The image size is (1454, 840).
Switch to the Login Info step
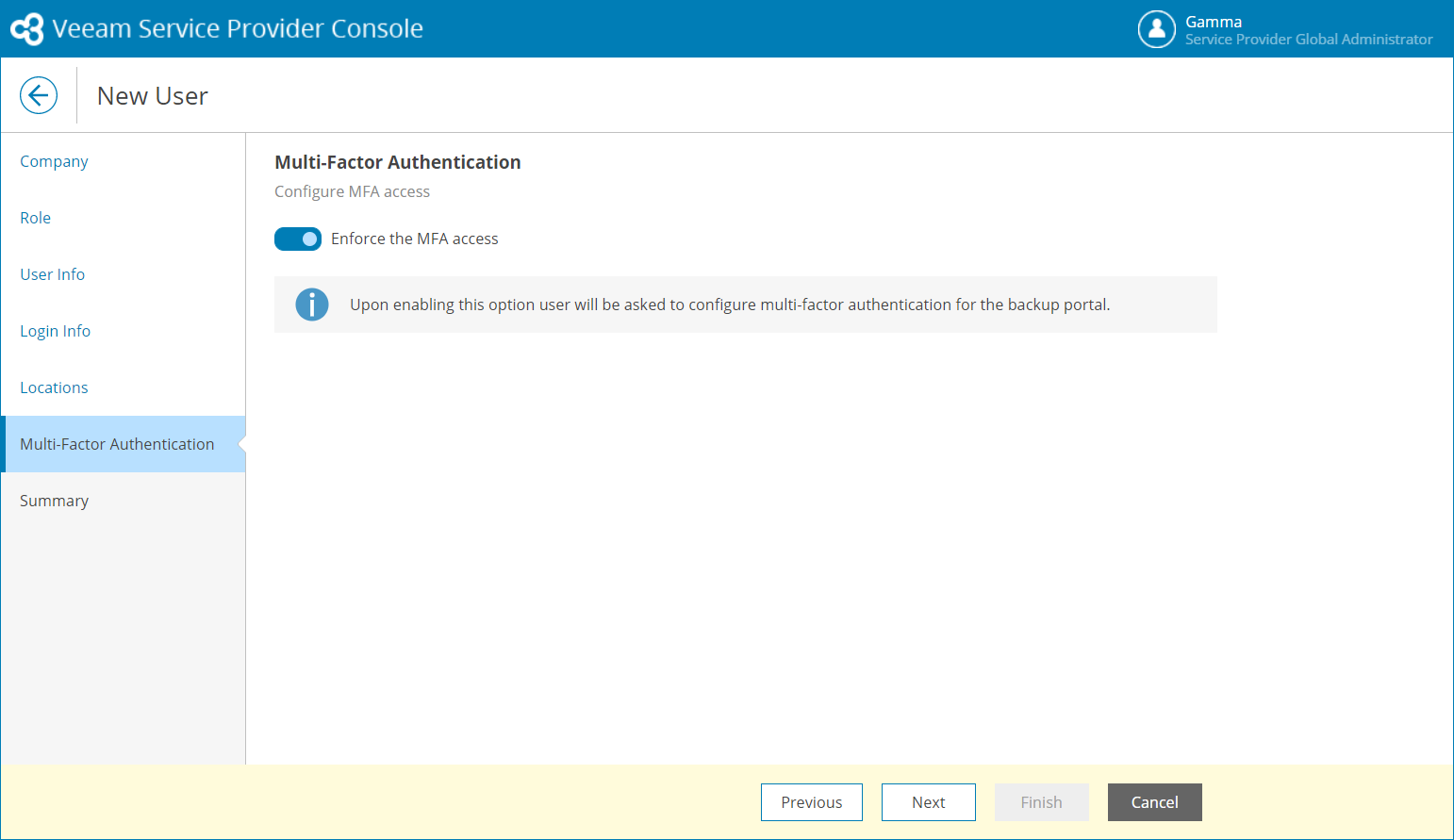(56, 331)
